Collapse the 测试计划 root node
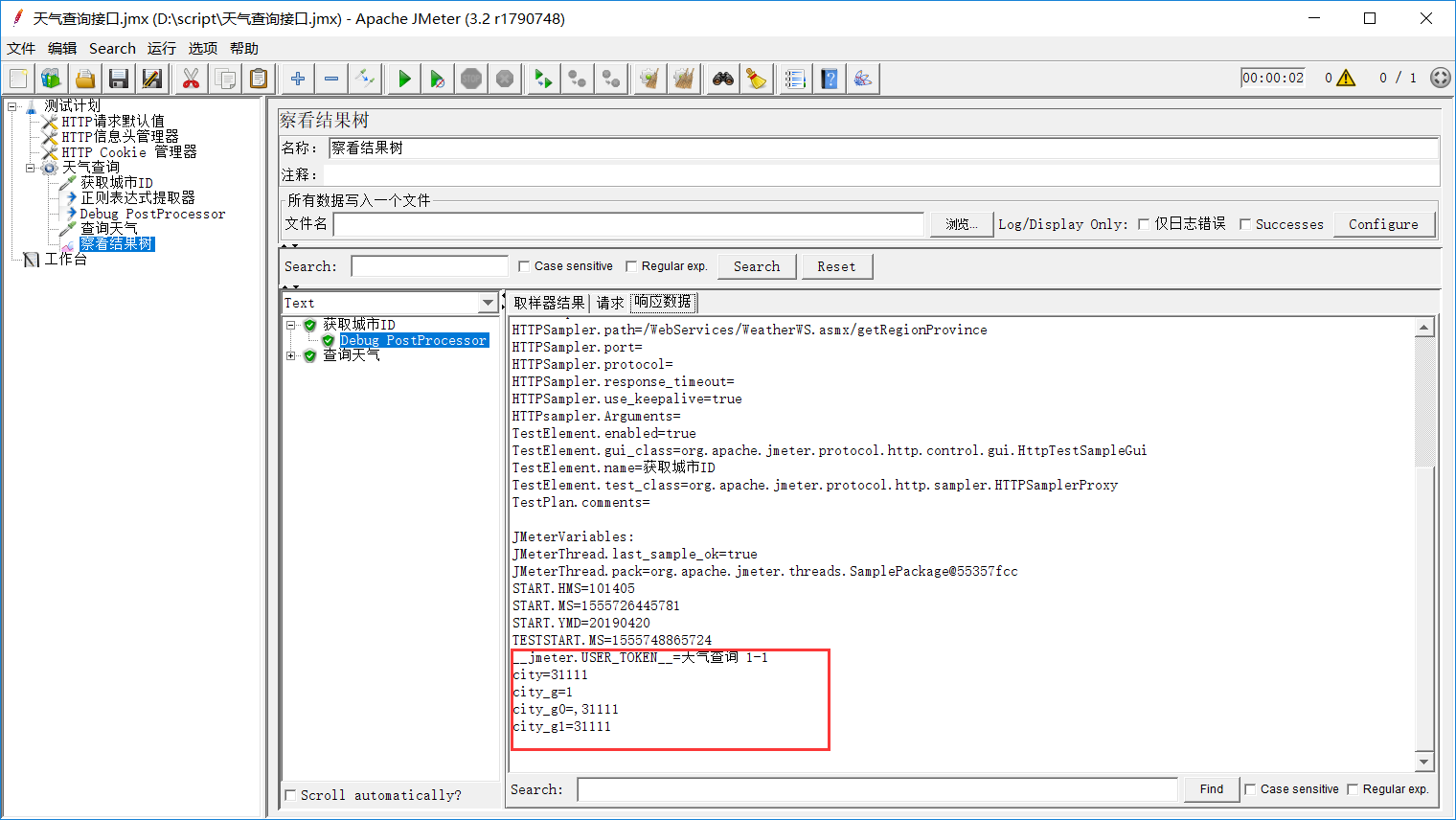This screenshot has width=1456, height=820. [12, 106]
